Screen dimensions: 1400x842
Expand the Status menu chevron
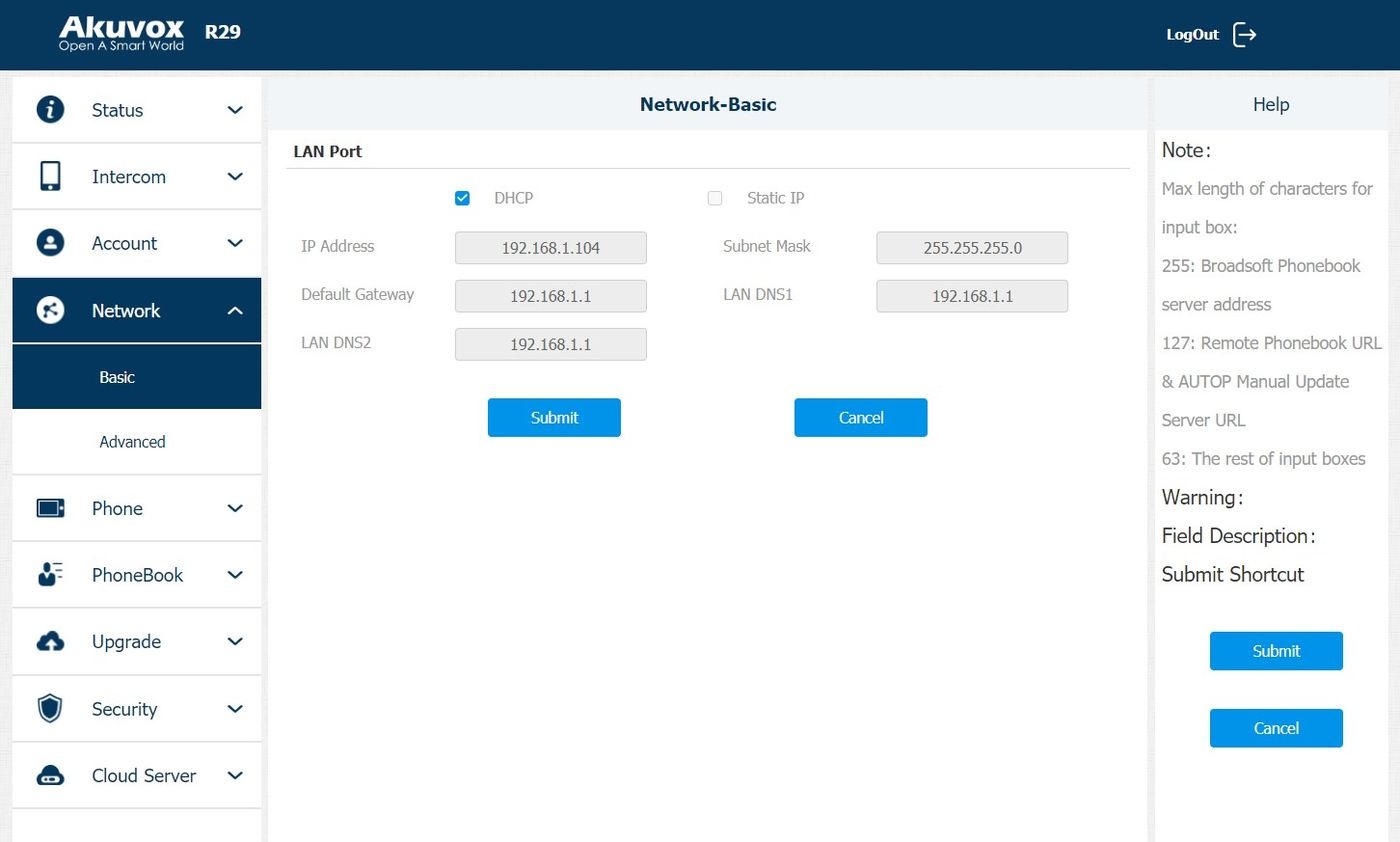pyautogui.click(x=235, y=110)
